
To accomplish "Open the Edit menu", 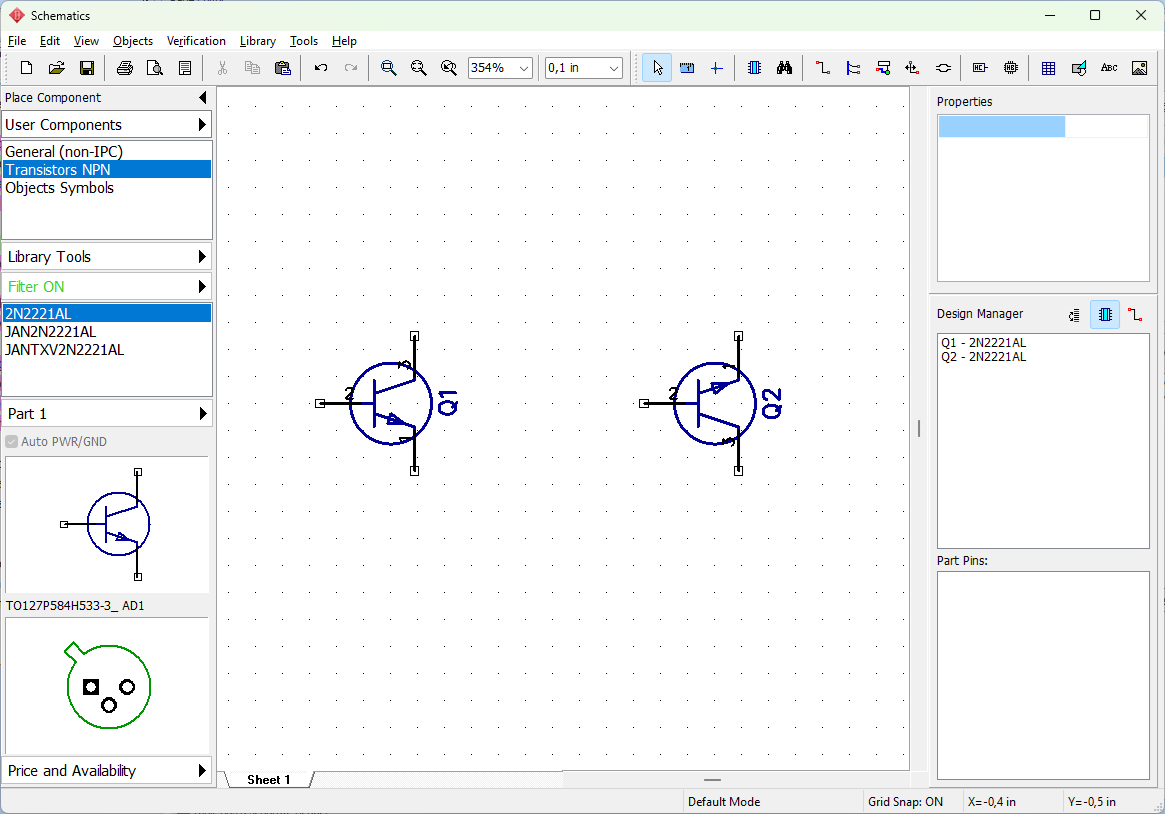I will click(x=50, y=41).
